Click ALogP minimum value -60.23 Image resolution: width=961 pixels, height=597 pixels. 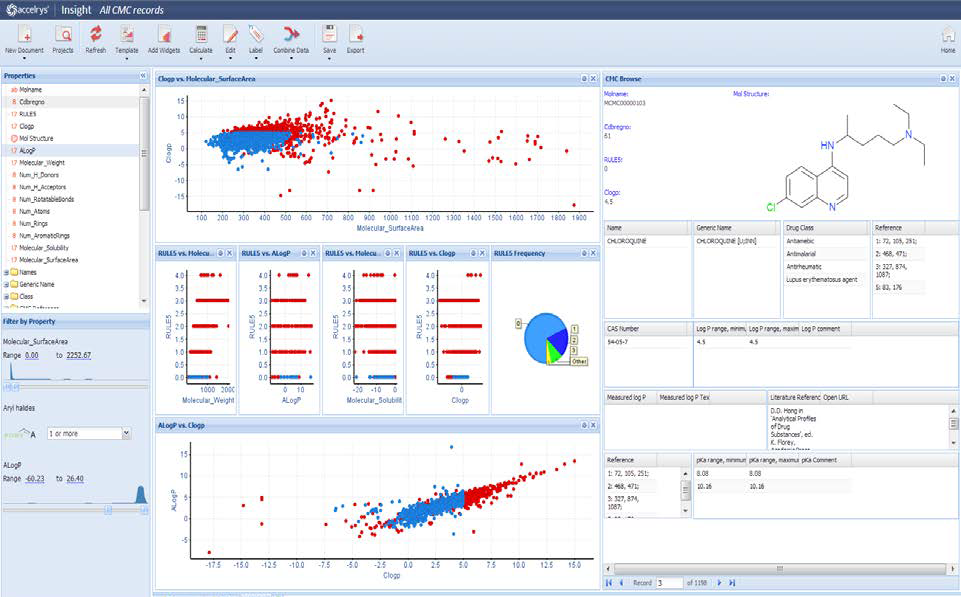coord(34,479)
